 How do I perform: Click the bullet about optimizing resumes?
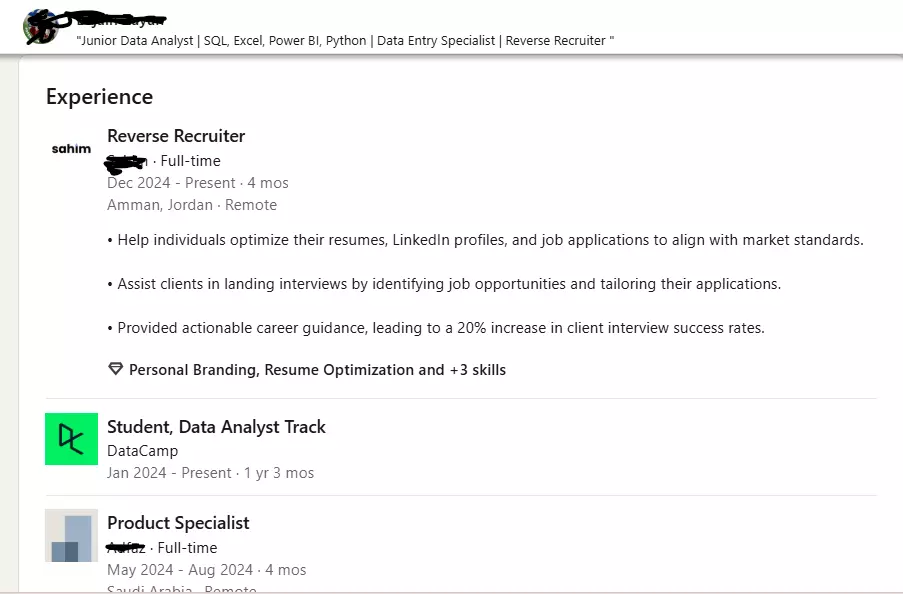point(485,240)
